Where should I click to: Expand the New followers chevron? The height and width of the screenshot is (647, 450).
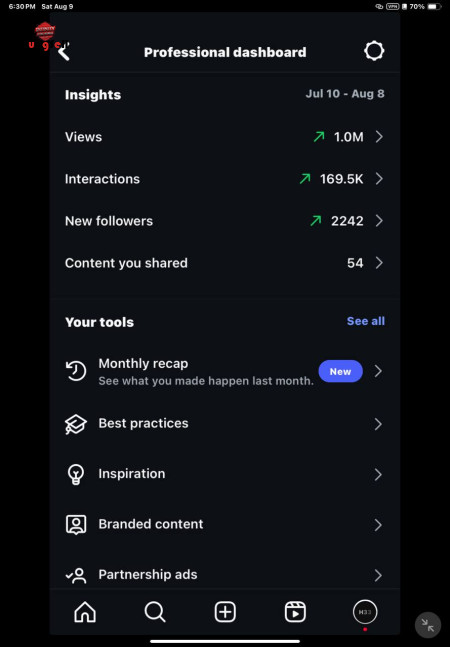(379, 221)
